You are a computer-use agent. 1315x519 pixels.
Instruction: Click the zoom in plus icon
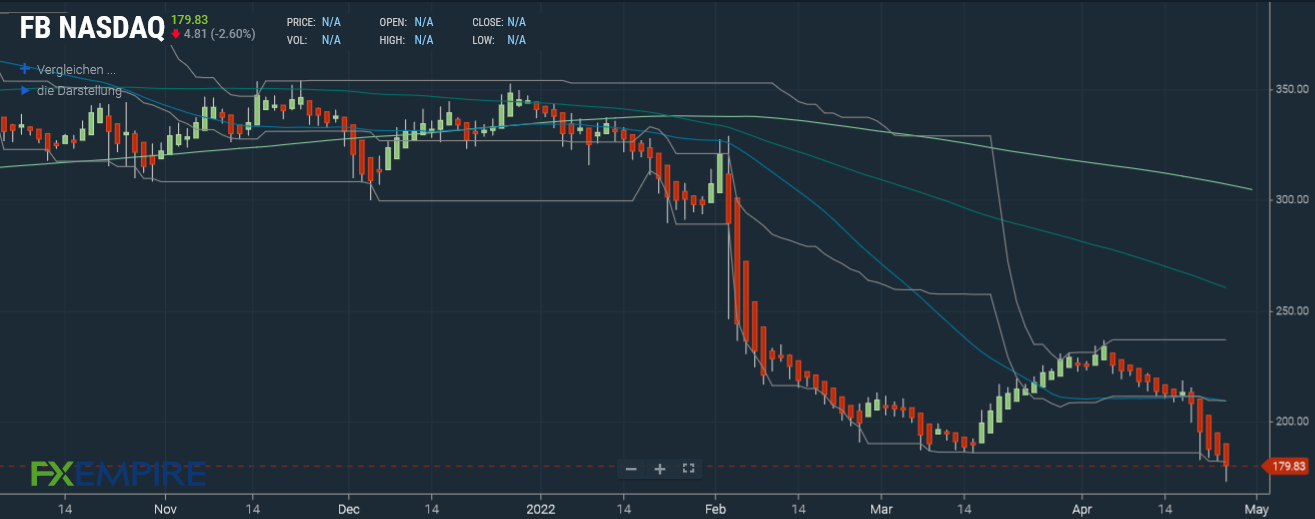click(660, 468)
